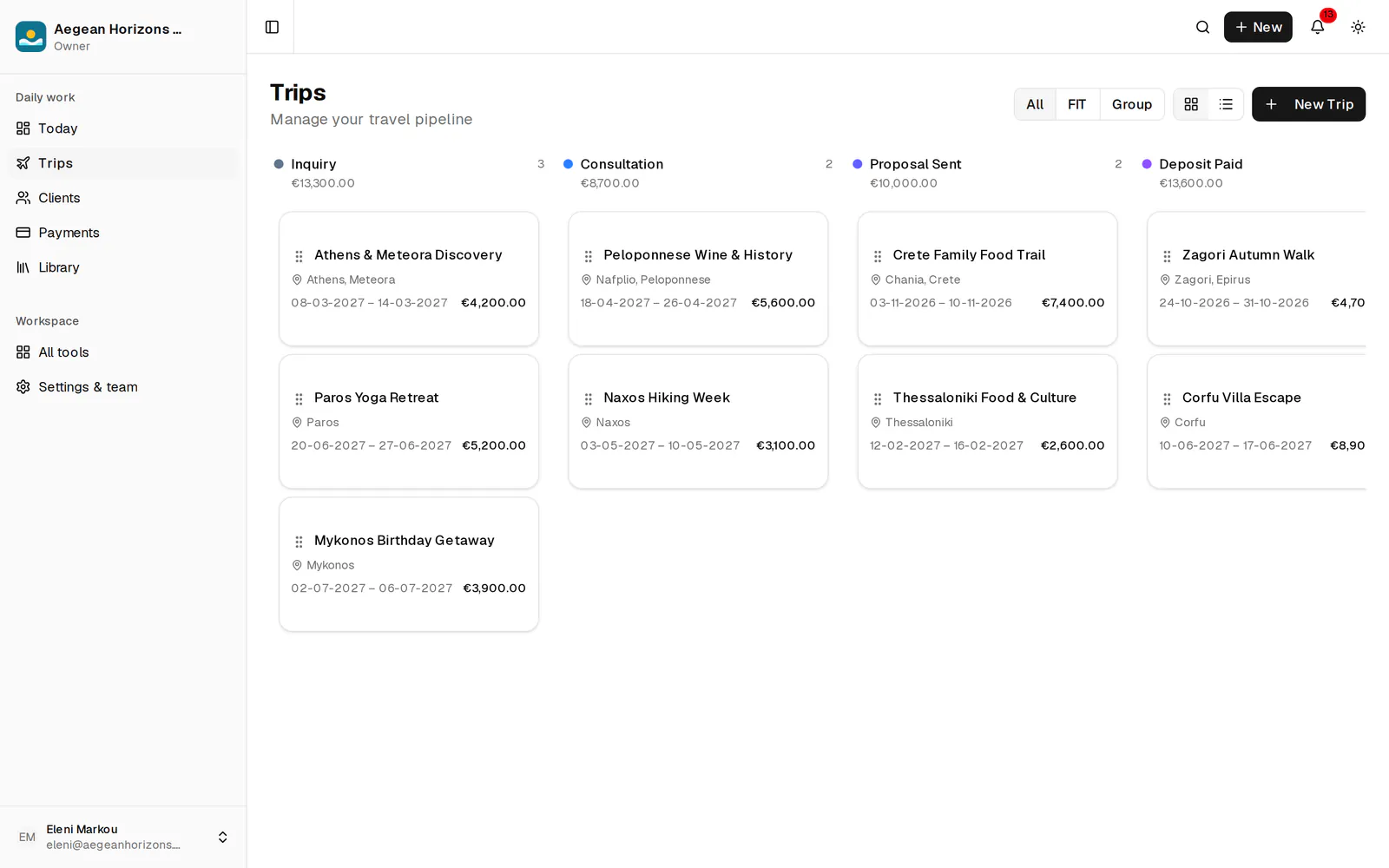Click the New Trip button

coord(1308,104)
